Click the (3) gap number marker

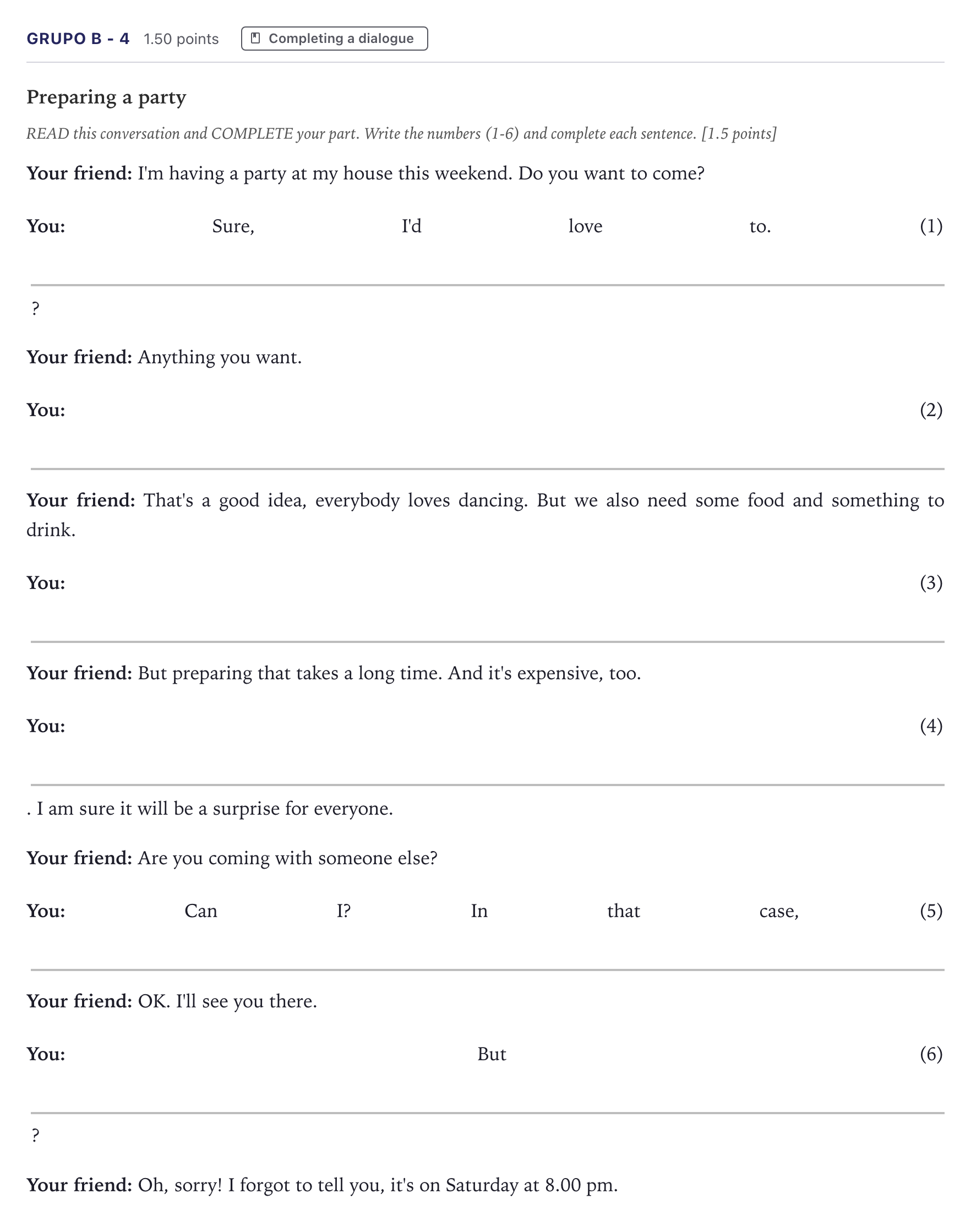pos(931,583)
